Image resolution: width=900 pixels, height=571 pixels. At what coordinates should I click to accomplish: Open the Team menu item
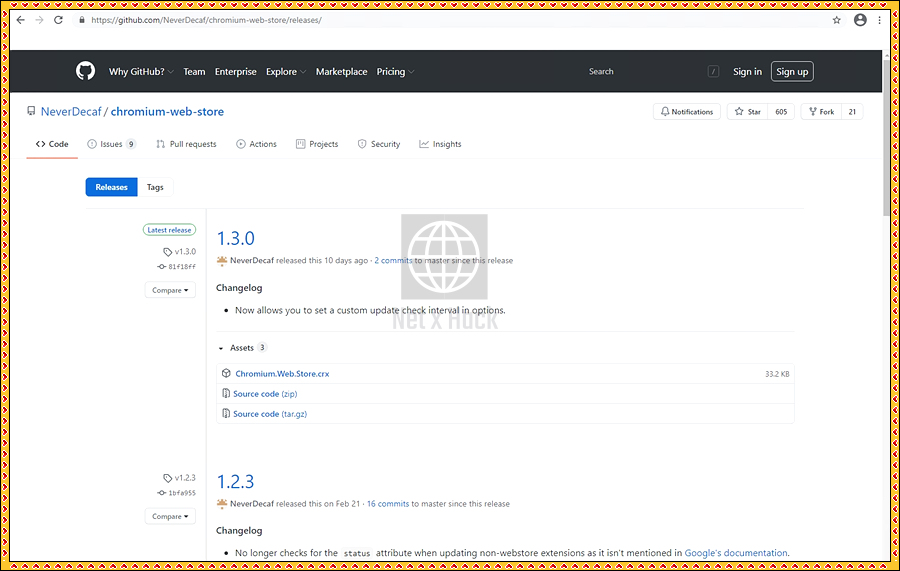194,72
